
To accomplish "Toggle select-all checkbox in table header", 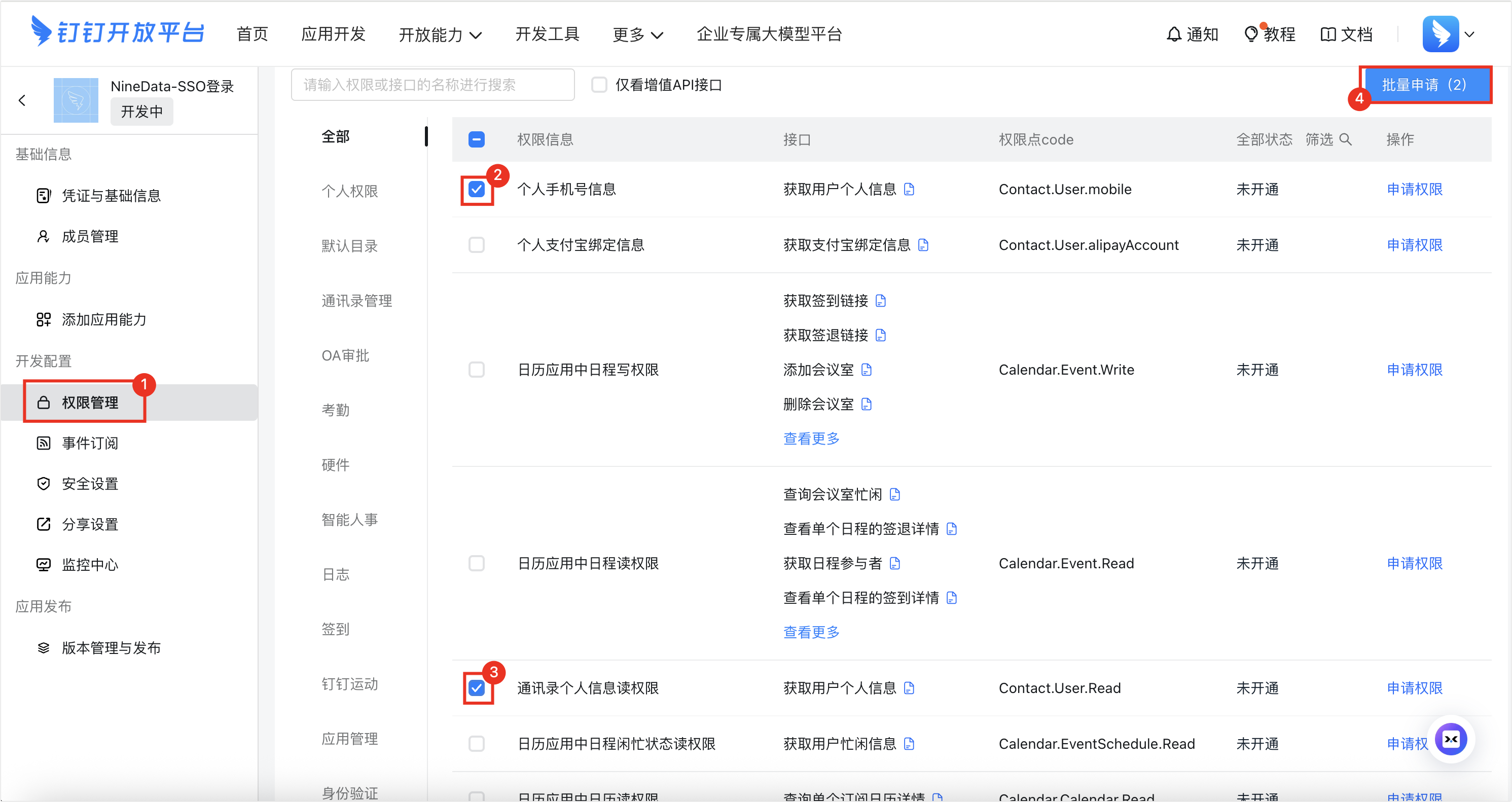I will click(x=477, y=139).
